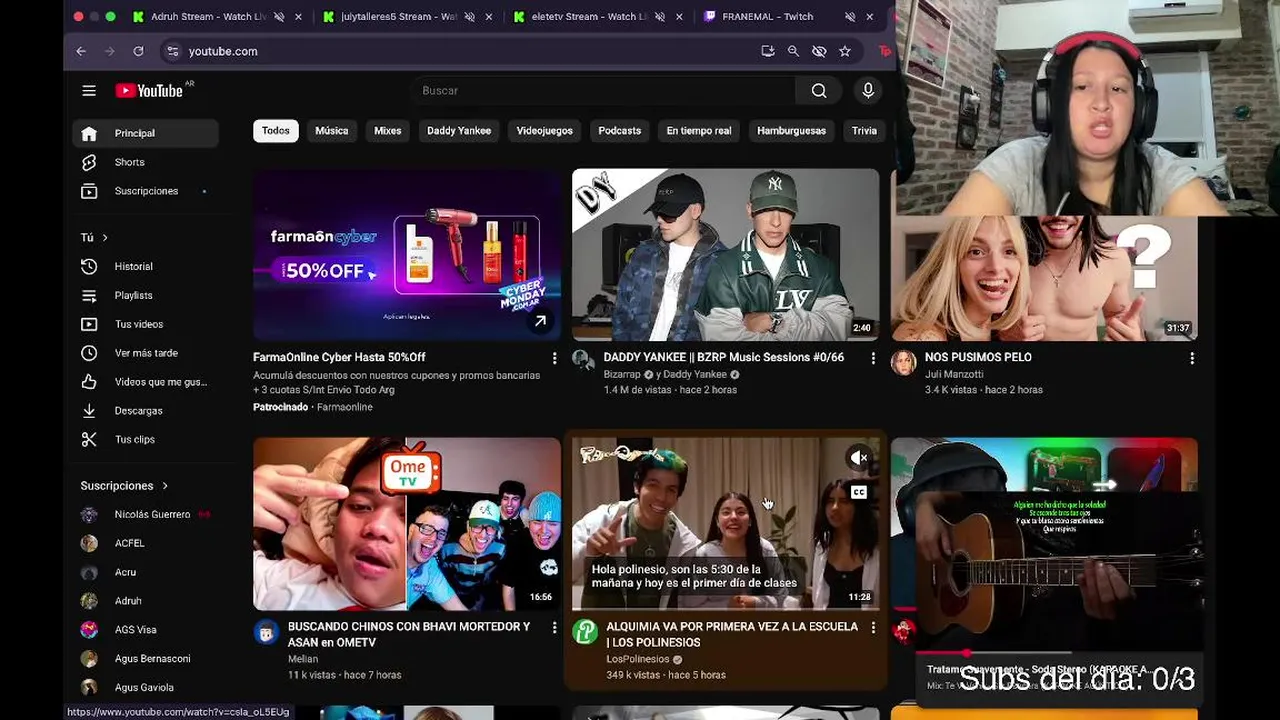Select the Música filter chip

[332, 131]
